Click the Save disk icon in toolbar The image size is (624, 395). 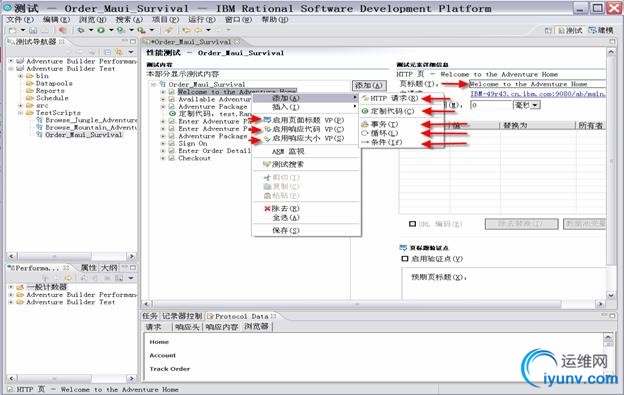click(x=33, y=30)
